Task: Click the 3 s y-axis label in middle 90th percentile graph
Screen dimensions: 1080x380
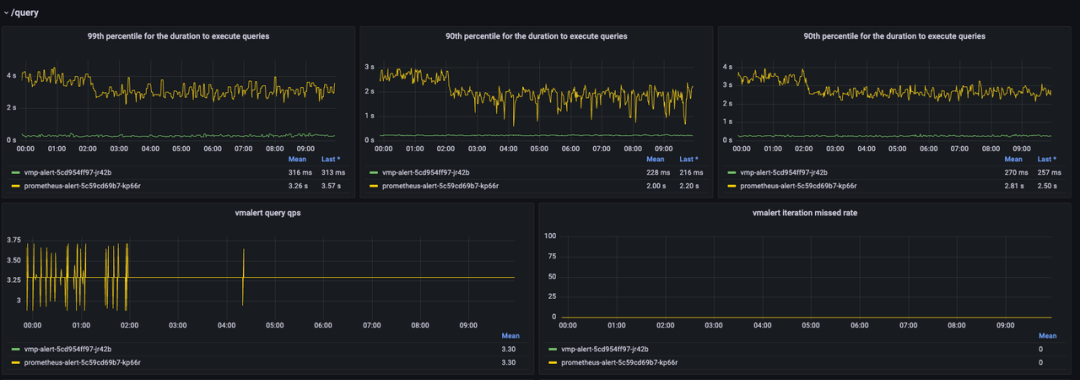Action: click(x=369, y=67)
